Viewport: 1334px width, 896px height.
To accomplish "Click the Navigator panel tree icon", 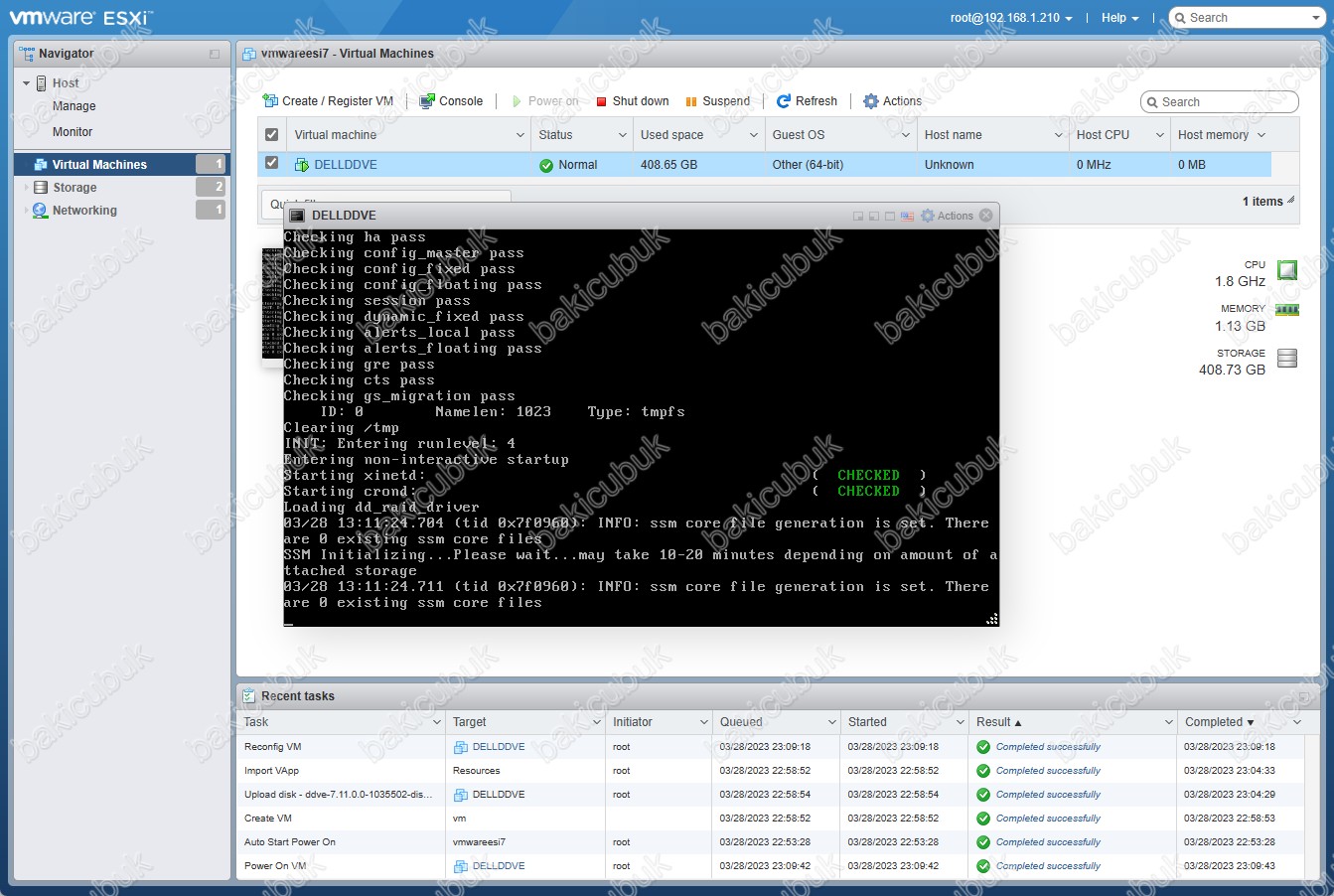I will pyautogui.click(x=28, y=54).
